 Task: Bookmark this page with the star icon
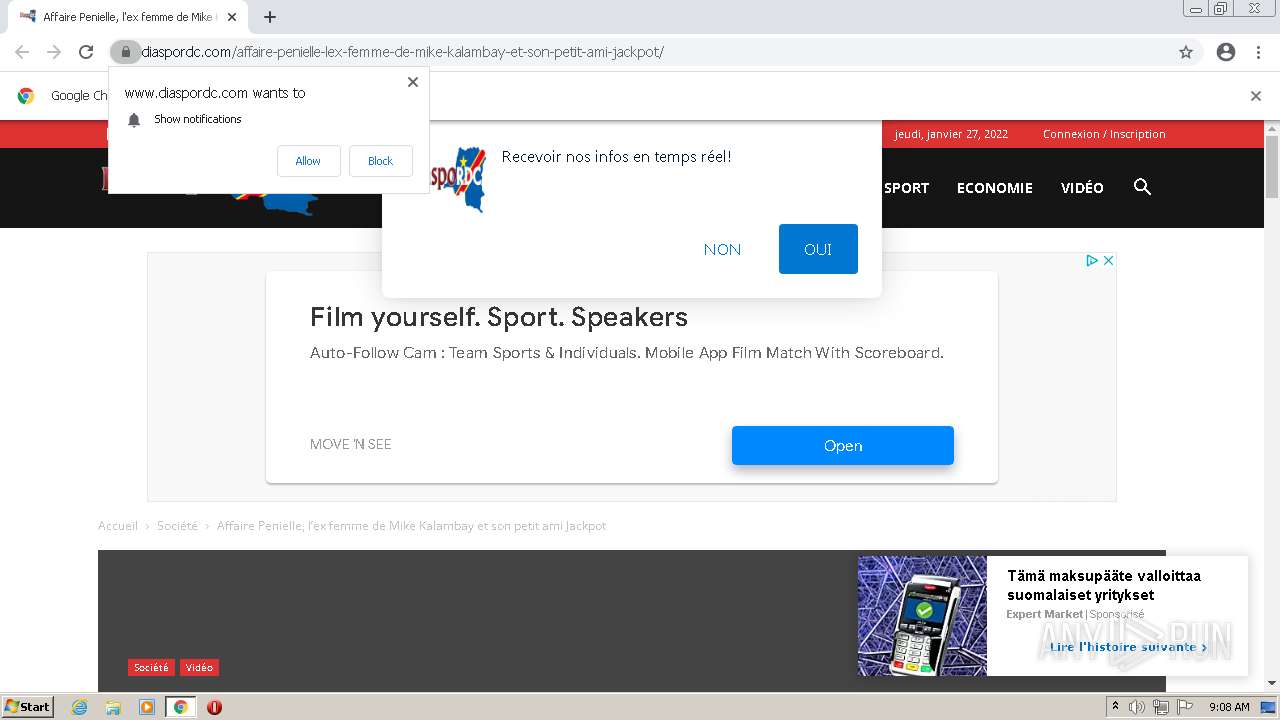pyautogui.click(x=1186, y=52)
